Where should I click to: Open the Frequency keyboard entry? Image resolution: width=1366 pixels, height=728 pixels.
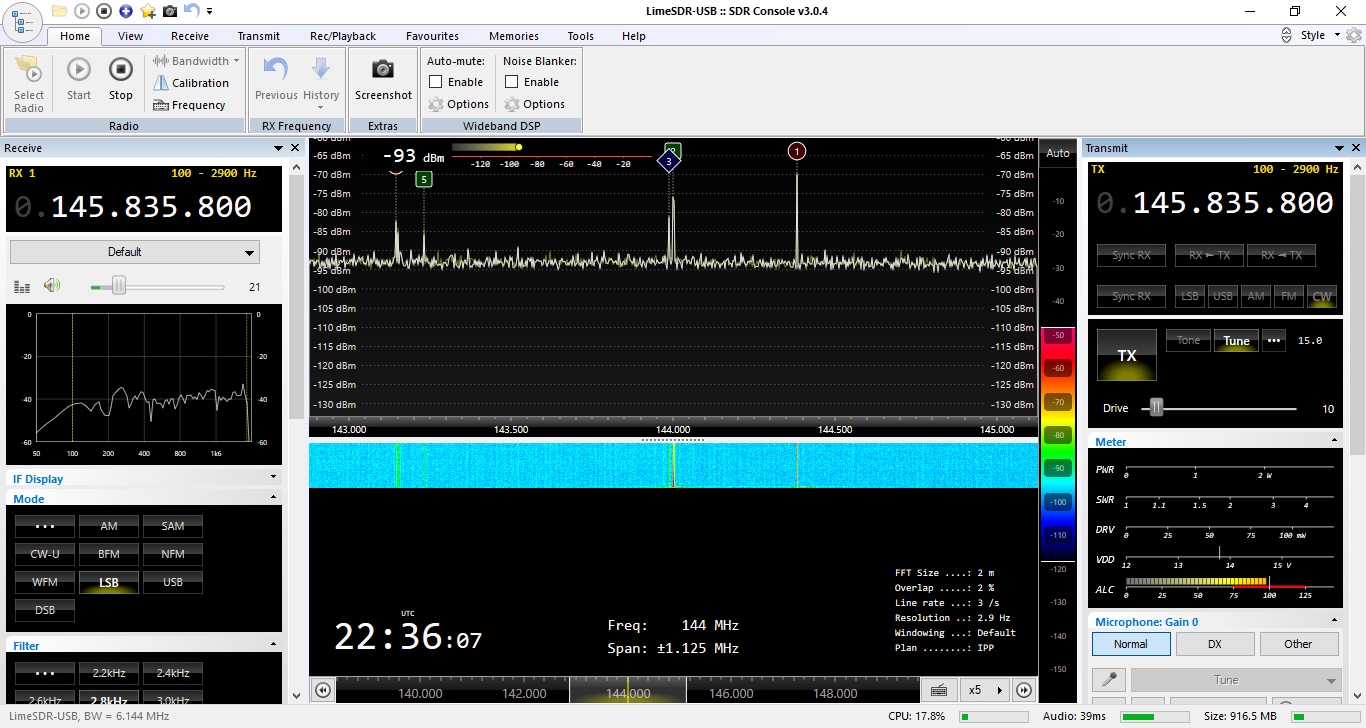[x=189, y=105]
